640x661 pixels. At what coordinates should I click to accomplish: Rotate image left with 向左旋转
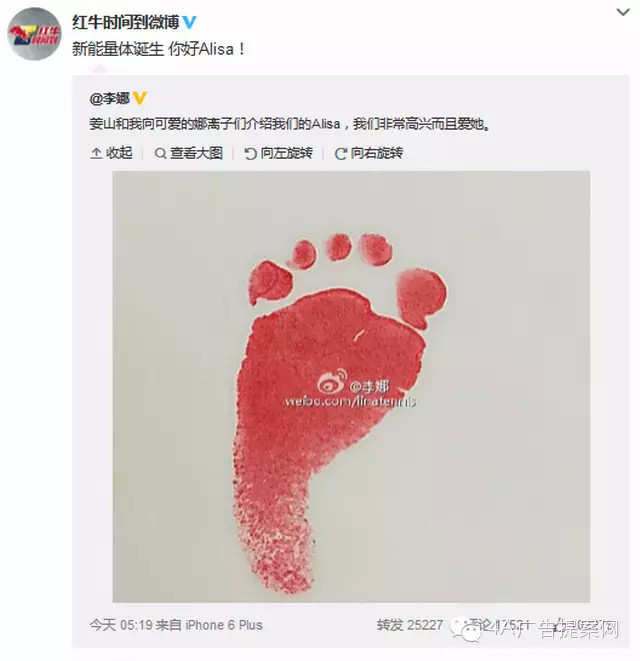pos(278,153)
